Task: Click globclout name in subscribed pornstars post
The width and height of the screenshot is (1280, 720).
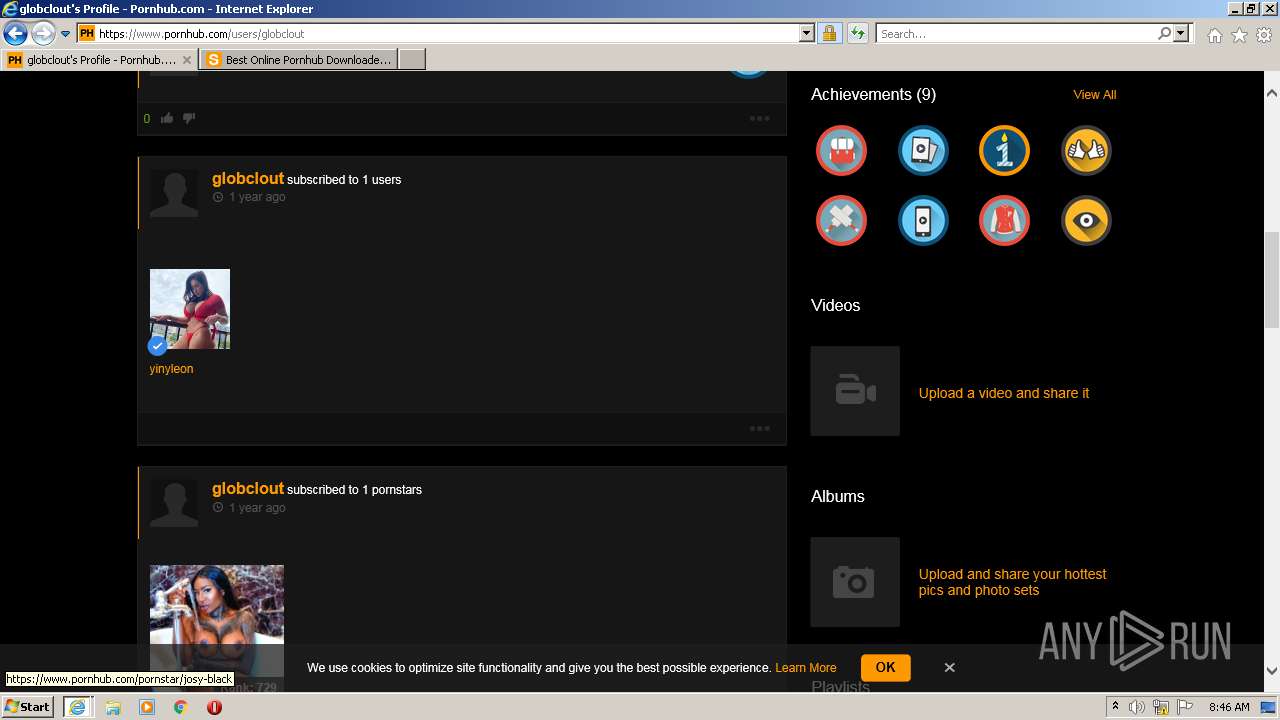Action: [x=248, y=488]
